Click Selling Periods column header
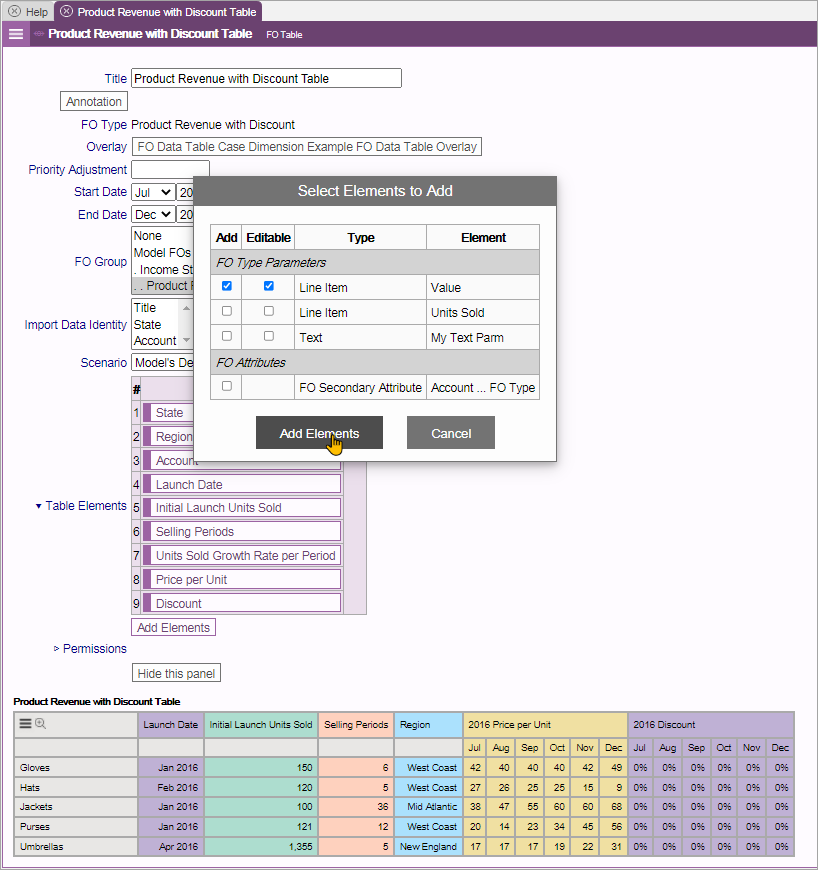The width and height of the screenshot is (818, 870). pos(356,725)
